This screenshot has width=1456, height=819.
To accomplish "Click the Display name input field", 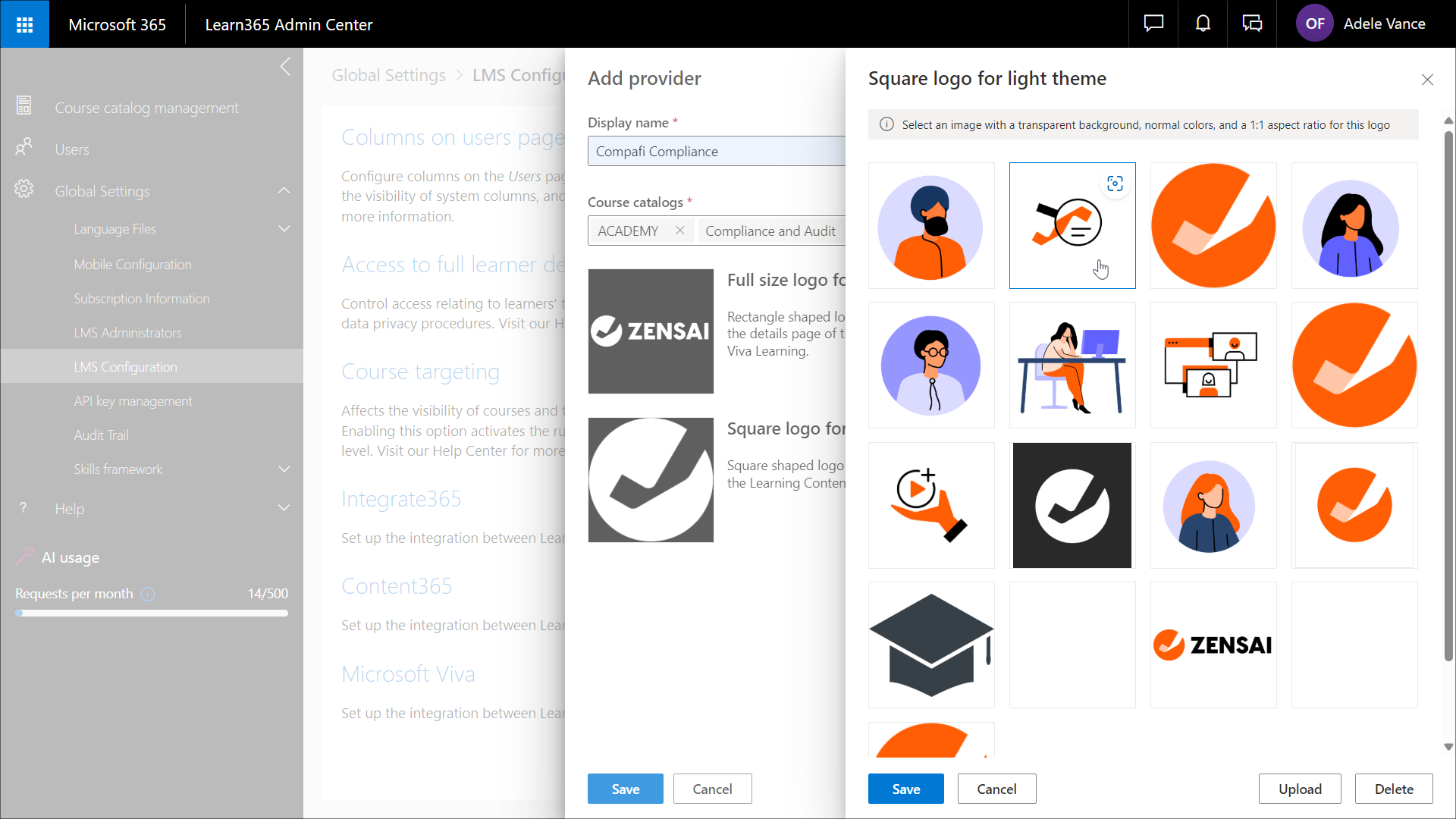I will coord(716,151).
